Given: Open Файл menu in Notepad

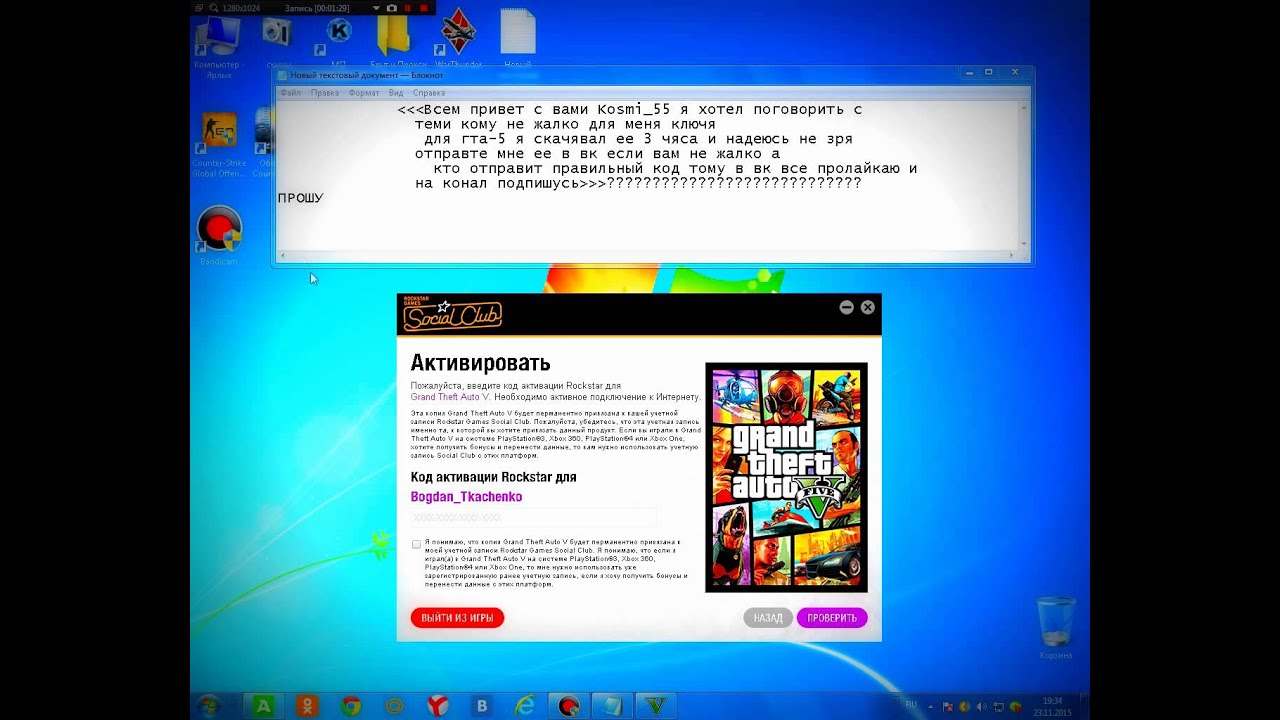Looking at the screenshot, I should pyautogui.click(x=291, y=92).
